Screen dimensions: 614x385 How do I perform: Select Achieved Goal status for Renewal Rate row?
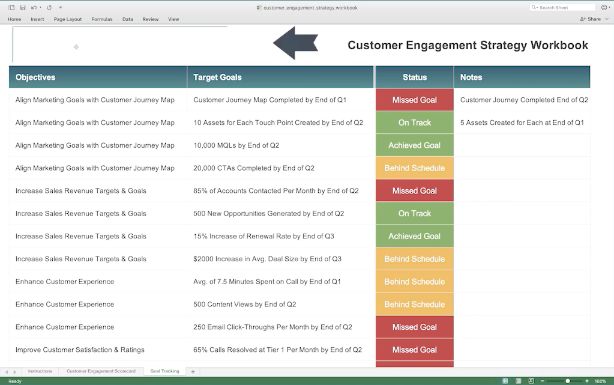point(415,236)
